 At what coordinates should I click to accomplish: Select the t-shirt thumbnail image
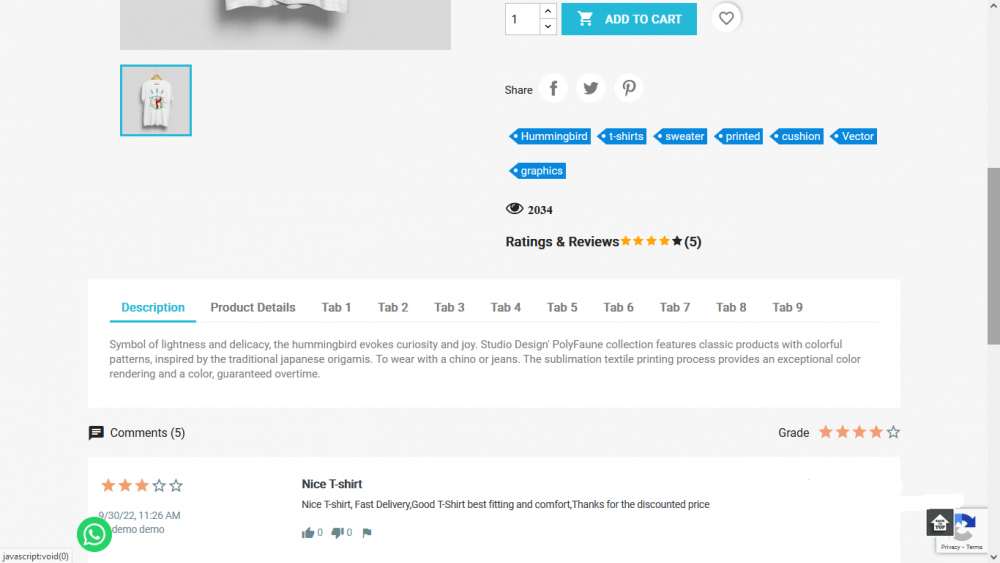(156, 100)
